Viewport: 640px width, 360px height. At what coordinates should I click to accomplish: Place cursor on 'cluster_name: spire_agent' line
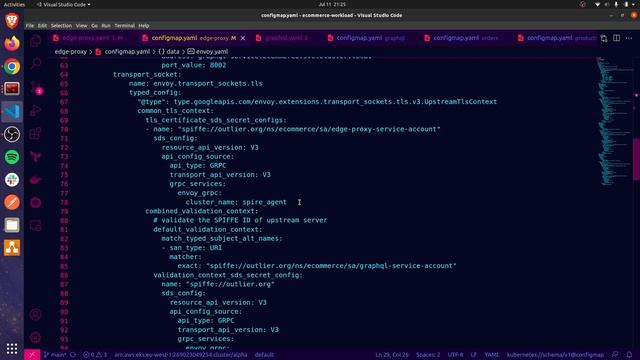point(236,202)
